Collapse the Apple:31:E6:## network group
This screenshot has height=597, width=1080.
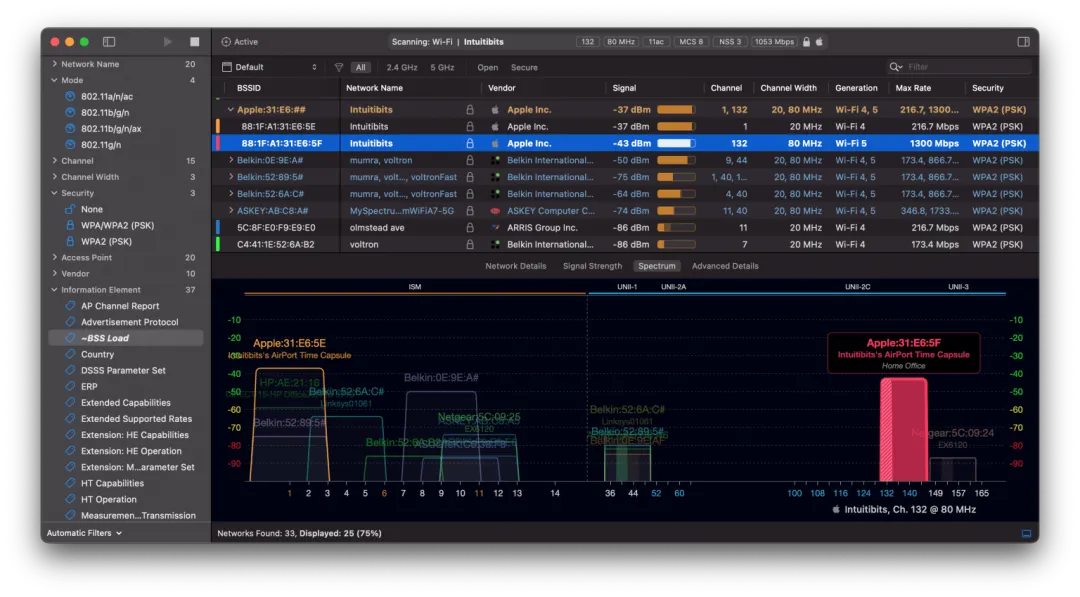pos(231,109)
